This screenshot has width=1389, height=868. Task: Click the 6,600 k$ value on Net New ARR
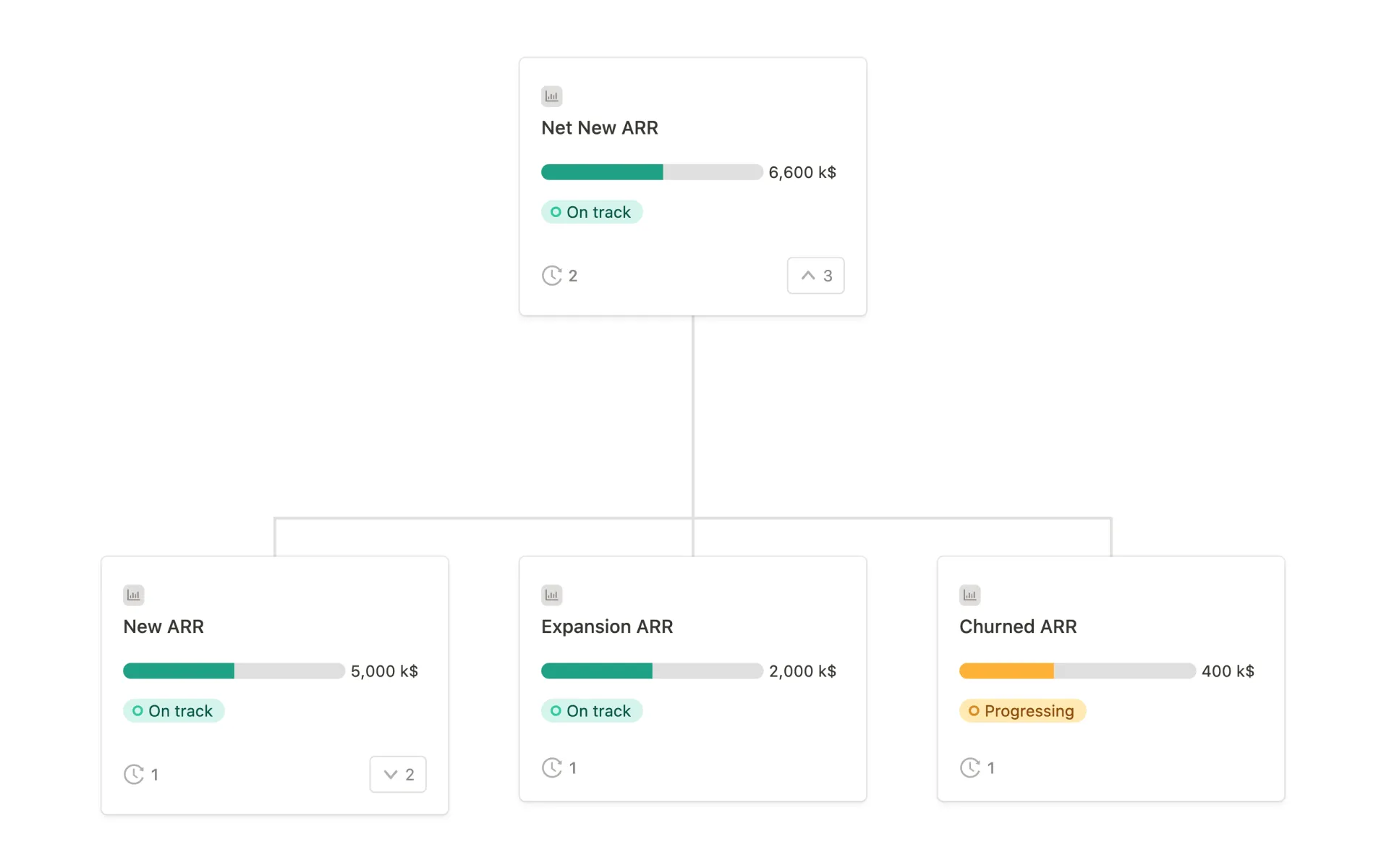click(802, 172)
